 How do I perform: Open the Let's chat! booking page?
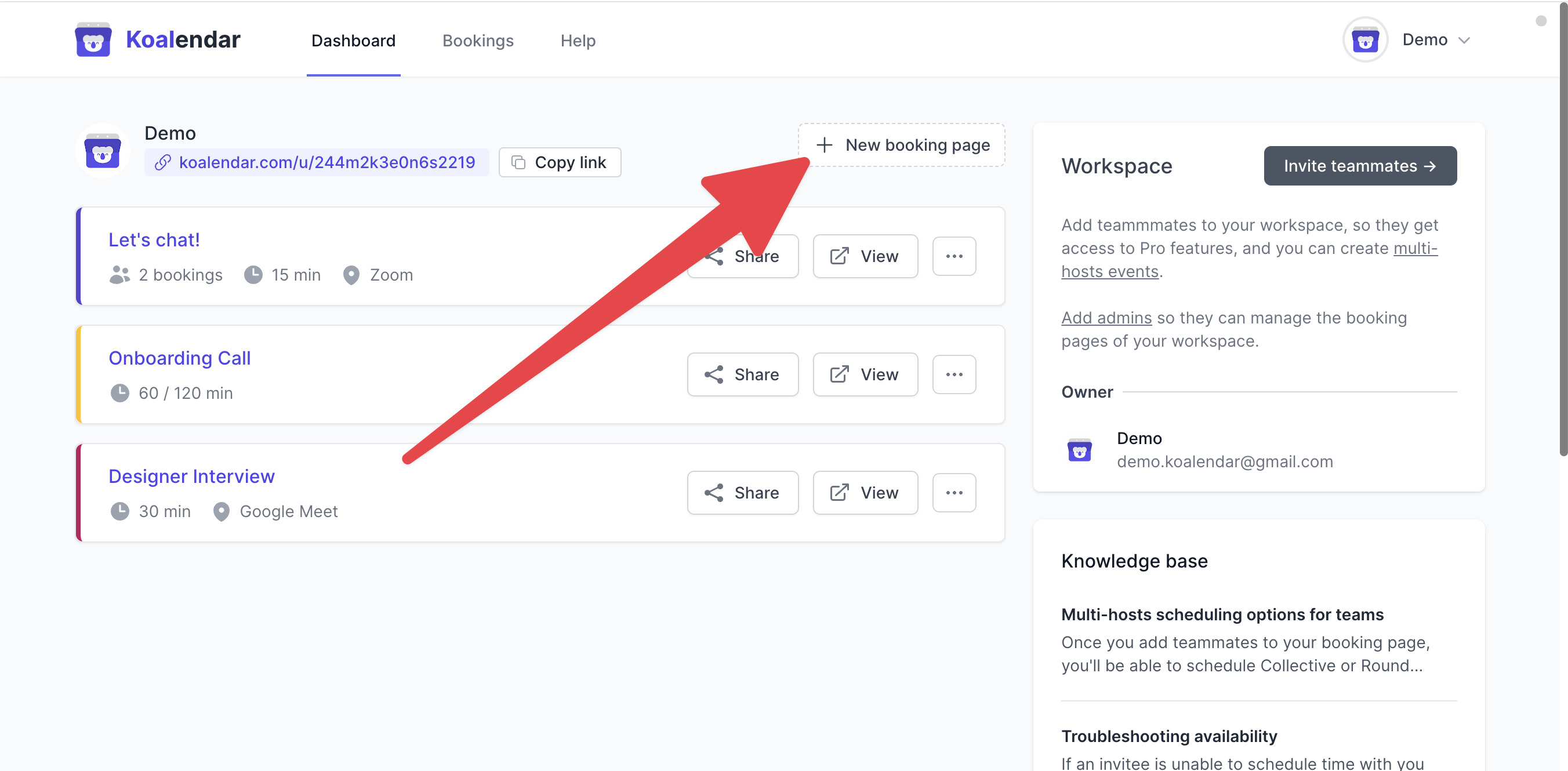click(x=154, y=240)
